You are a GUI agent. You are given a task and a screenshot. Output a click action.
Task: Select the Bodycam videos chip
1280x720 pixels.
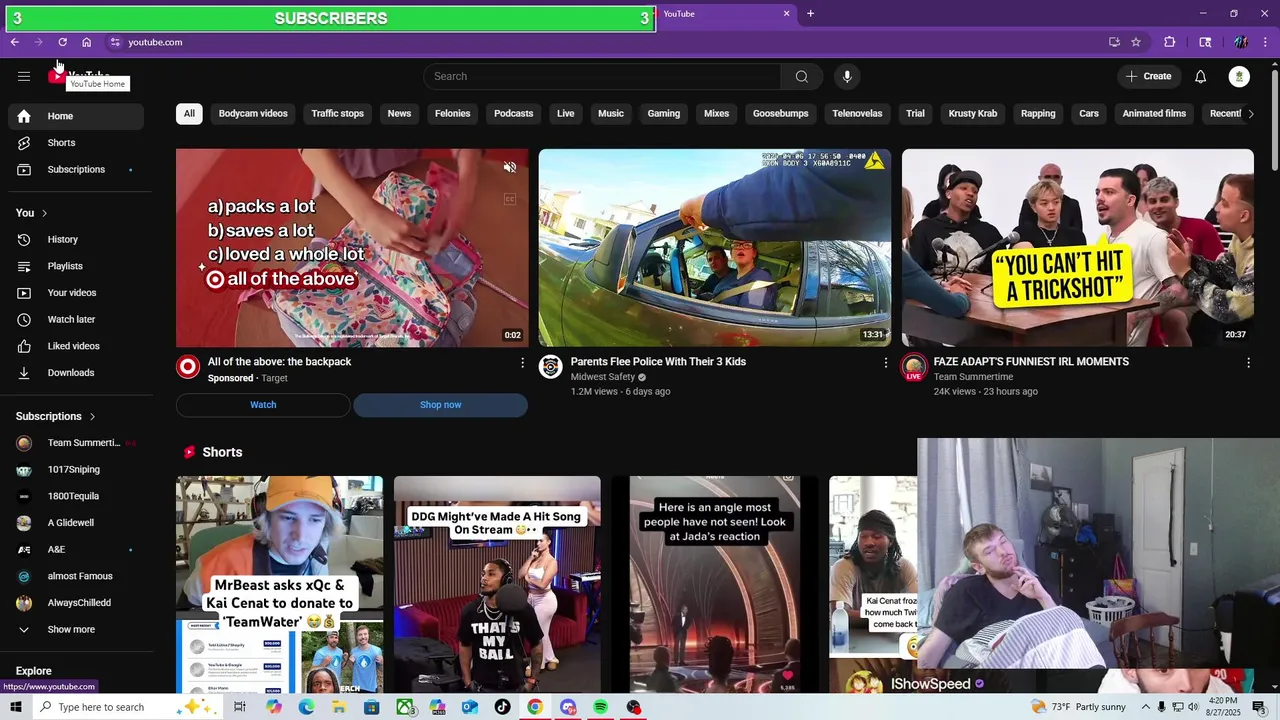(253, 114)
